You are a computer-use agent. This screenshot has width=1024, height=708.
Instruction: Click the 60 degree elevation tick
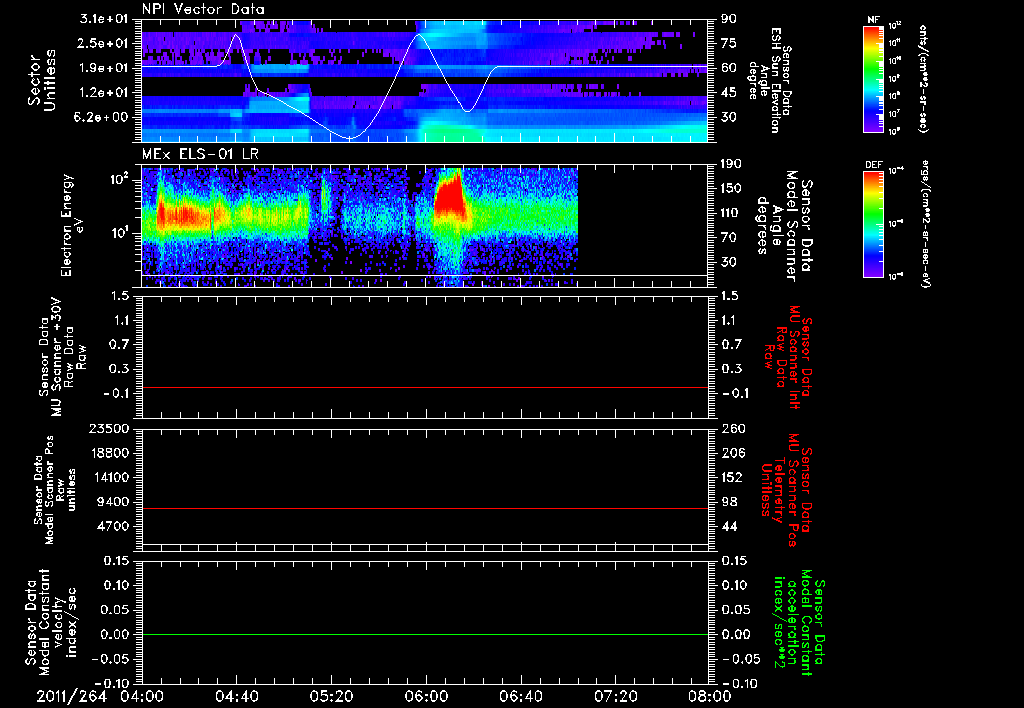point(729,68)
